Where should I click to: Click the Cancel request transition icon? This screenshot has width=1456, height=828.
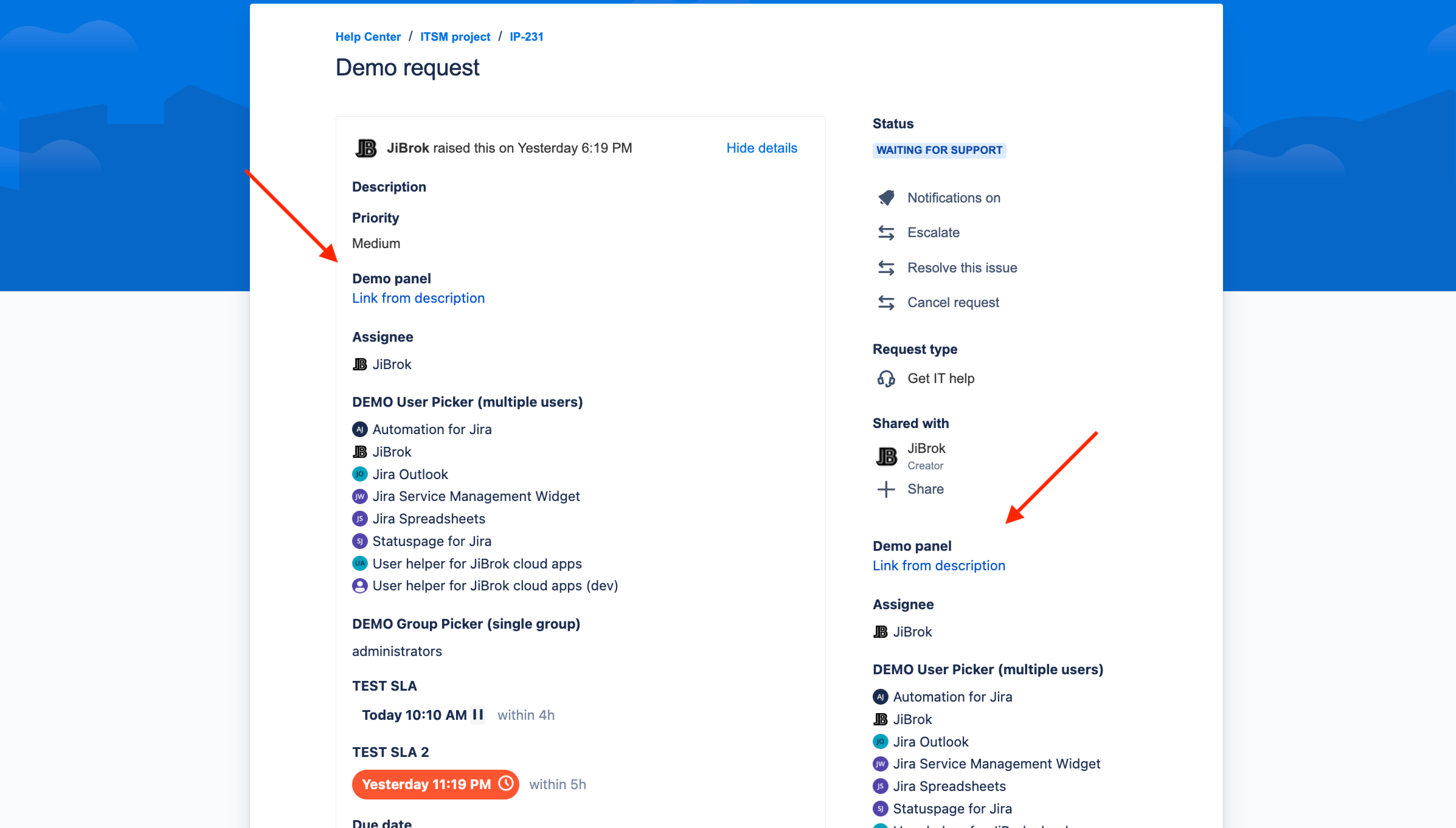pos(886,302)
